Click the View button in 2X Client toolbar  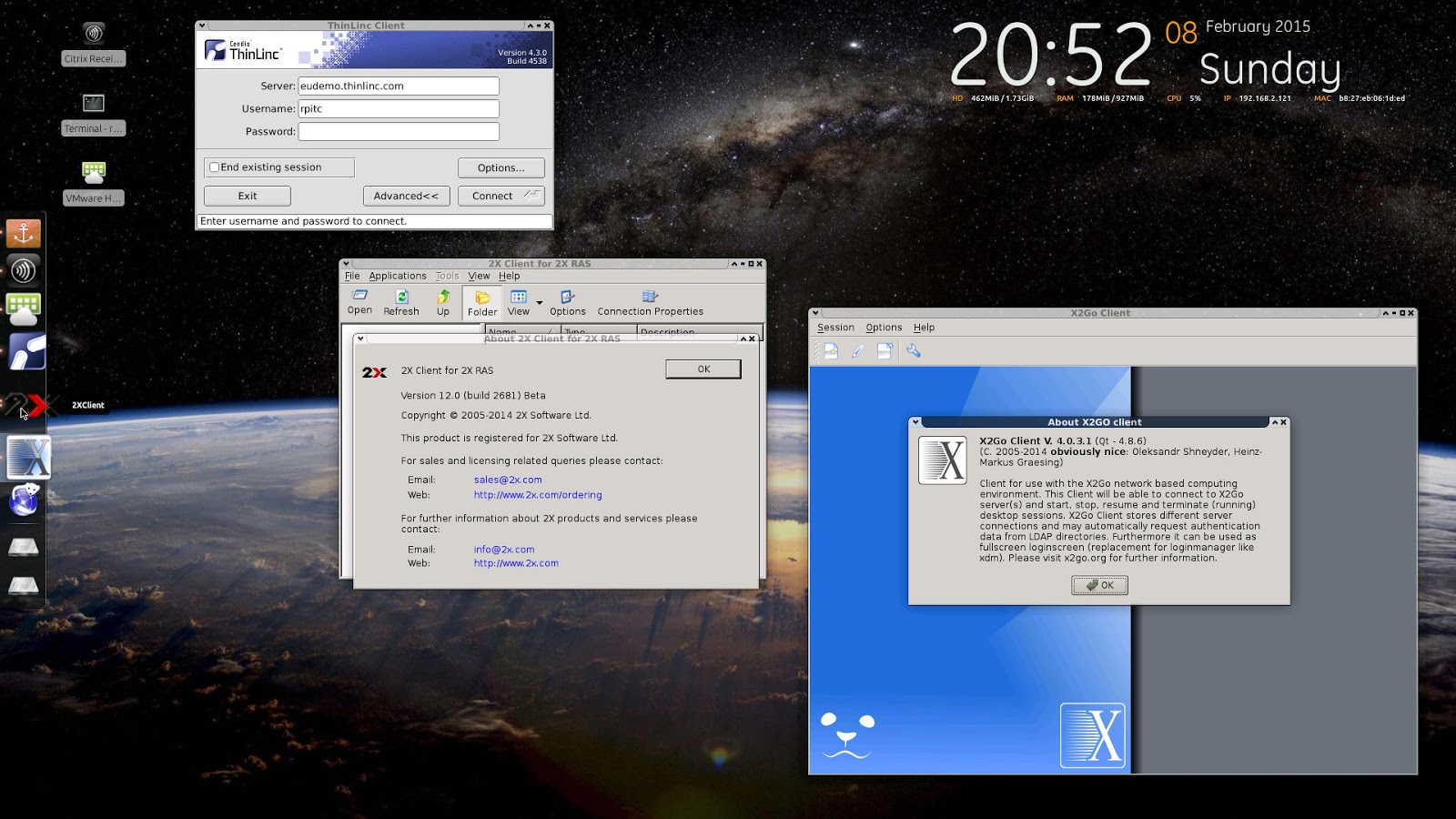tap(519, 303)
